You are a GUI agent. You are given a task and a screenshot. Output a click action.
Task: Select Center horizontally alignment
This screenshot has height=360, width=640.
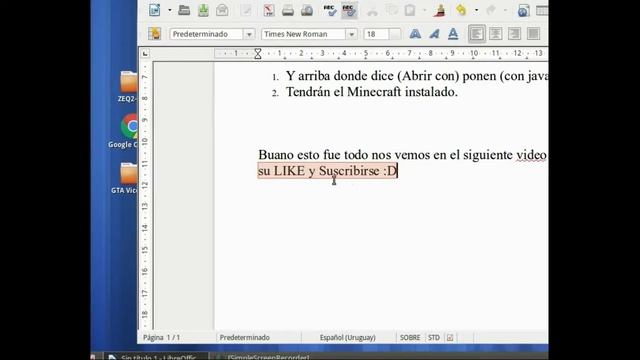click(x=496, y=34)
